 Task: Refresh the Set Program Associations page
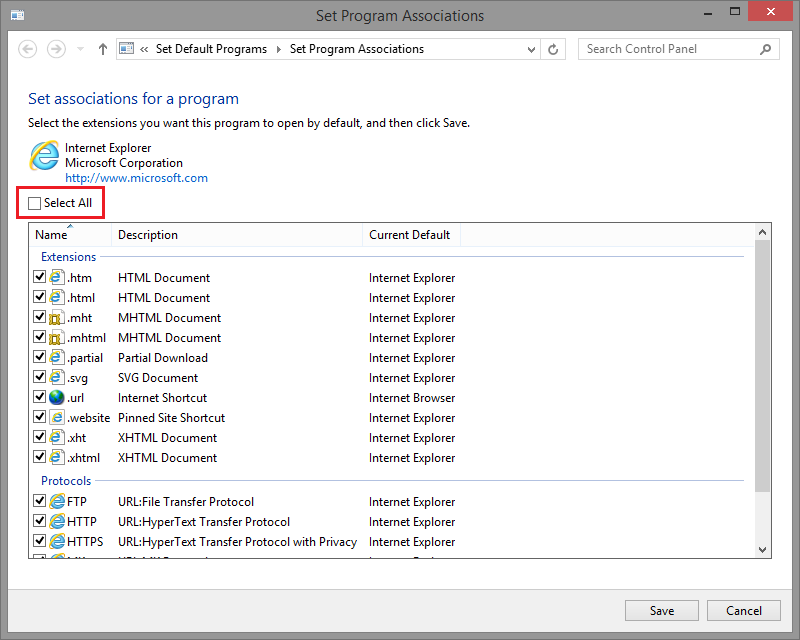(x=553, y=50)
